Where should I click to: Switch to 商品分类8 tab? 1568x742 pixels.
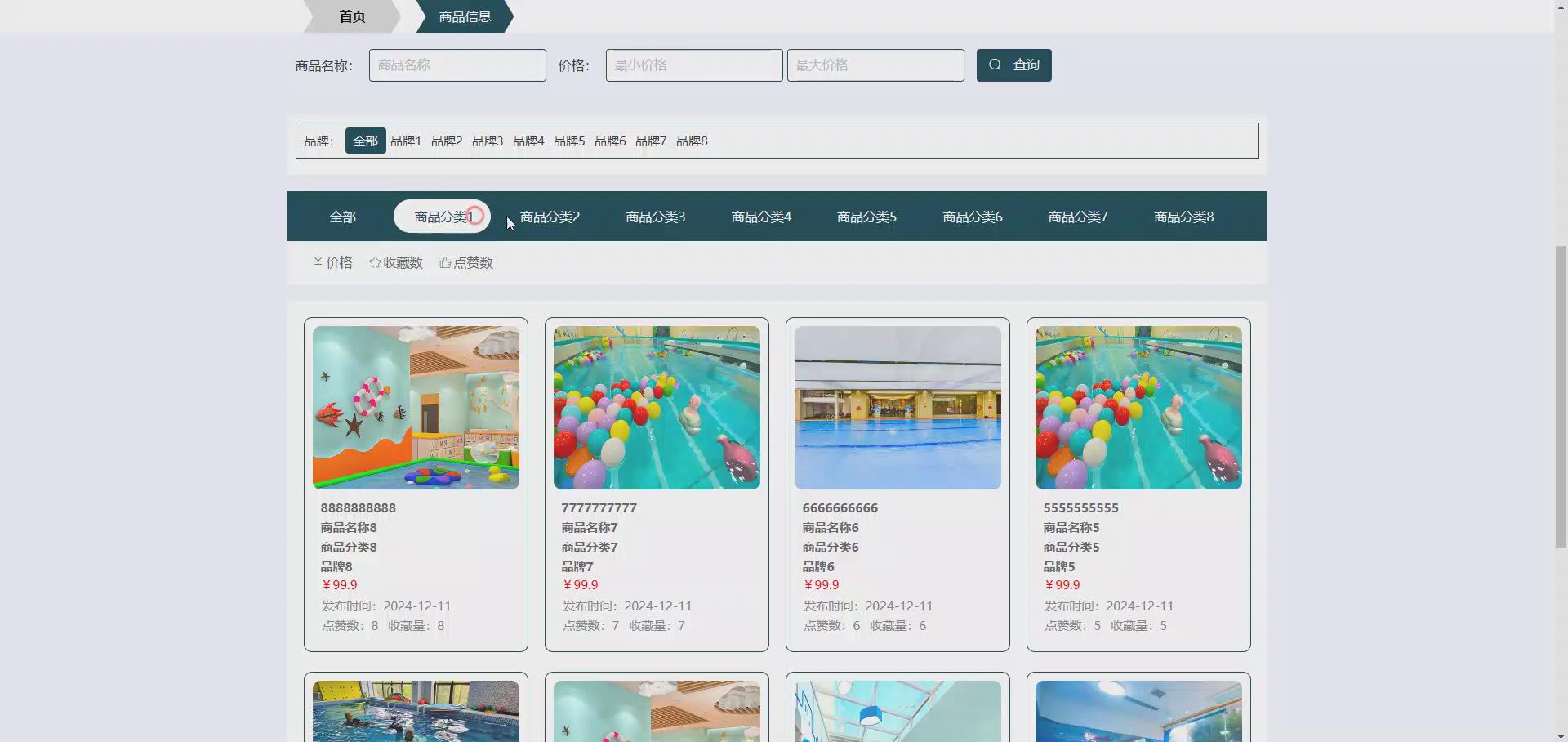tap(1184, 217)
